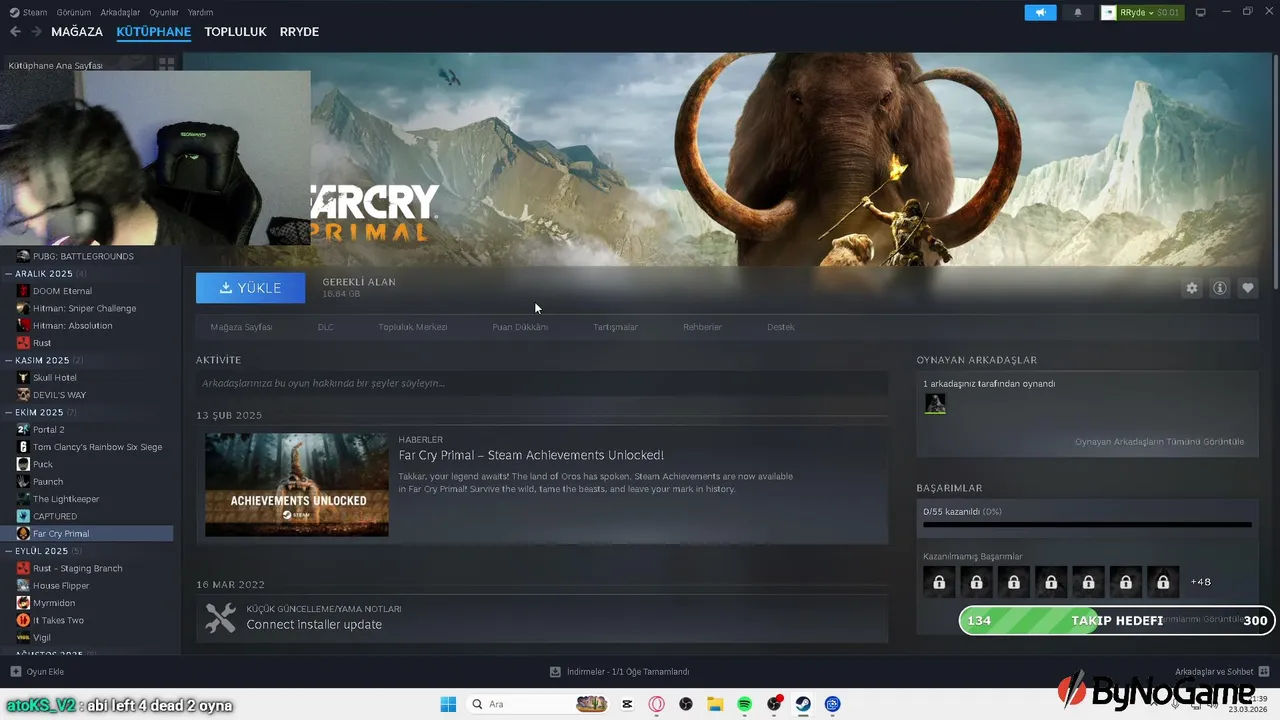The height and width of the screenshot is (720, 1280).
Task: Click the achievements progress bar
Action: (x=1087, y=524)
